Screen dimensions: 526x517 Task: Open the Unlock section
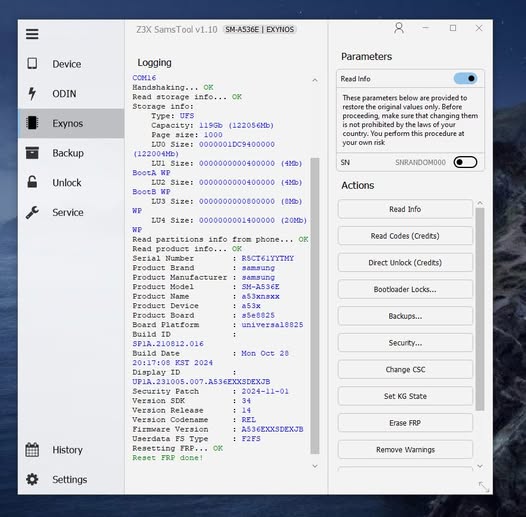point(71,183)
